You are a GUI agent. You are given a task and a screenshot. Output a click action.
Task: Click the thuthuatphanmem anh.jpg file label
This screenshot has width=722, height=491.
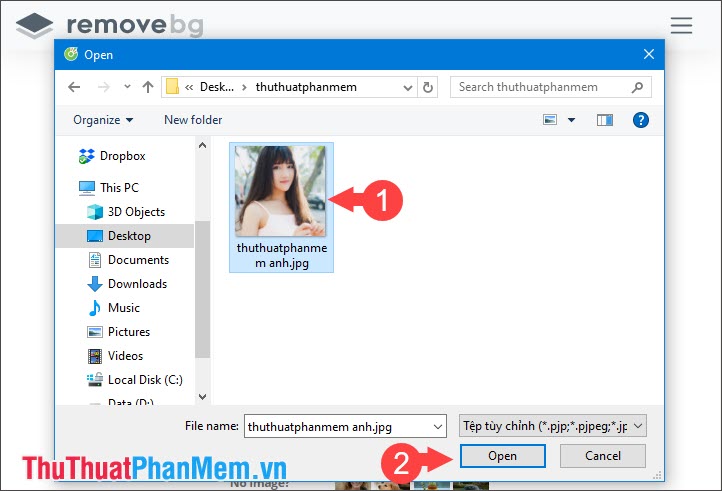(282, 255)
